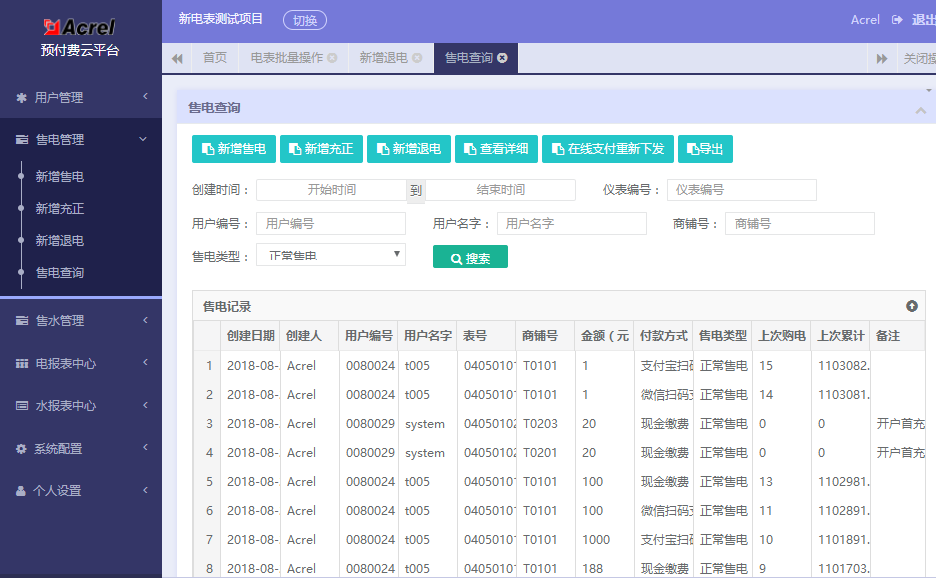Click the 搜索 search button
The width and height of the screenshot is (936, 578).
coord(469,256)
